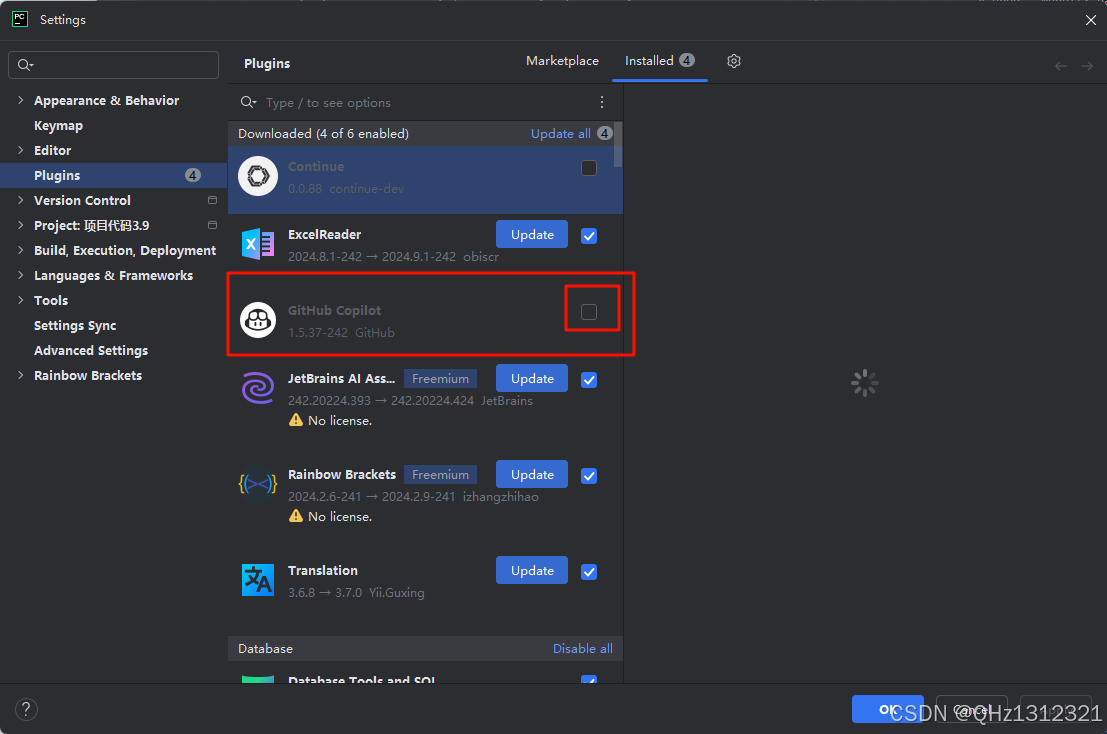The width and height of the screenshot is (1107, 734).
Task: Click the PyCharm logo in title bar
Action: click(20, 19)
